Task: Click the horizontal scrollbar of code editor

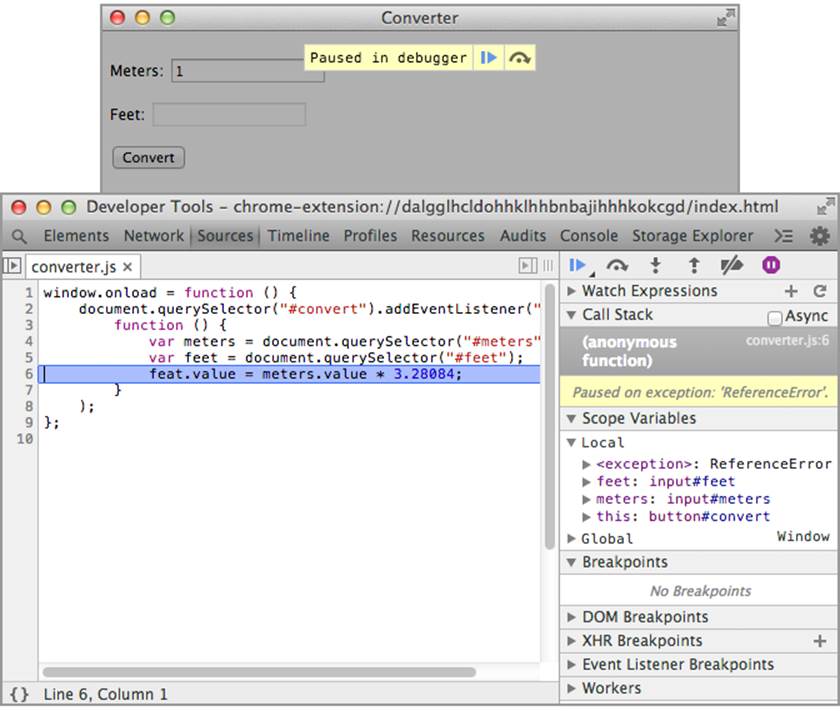Action: click(x=259, y=672)
